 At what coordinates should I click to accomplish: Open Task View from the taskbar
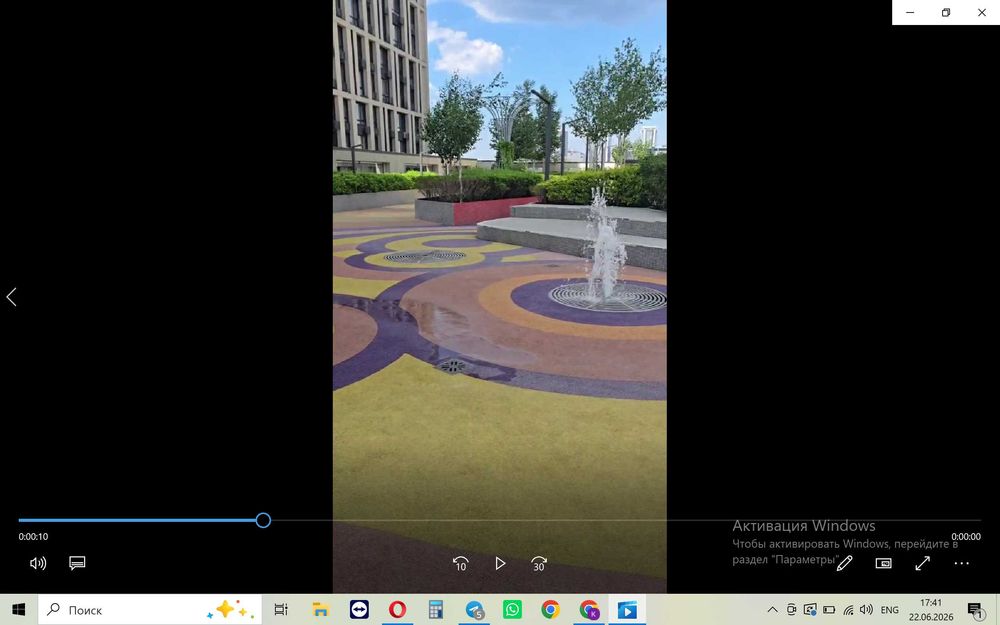coord(281,610)
